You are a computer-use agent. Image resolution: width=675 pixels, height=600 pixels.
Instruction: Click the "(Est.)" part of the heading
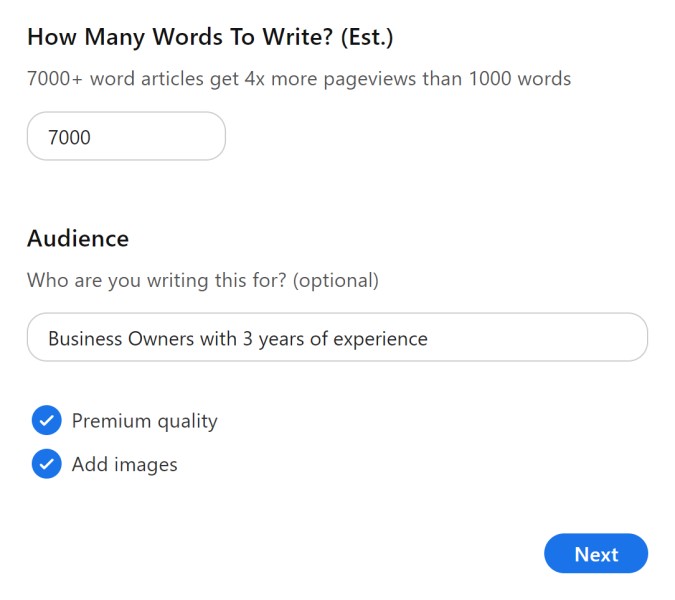pyautogui.click(x=367, y=37)
